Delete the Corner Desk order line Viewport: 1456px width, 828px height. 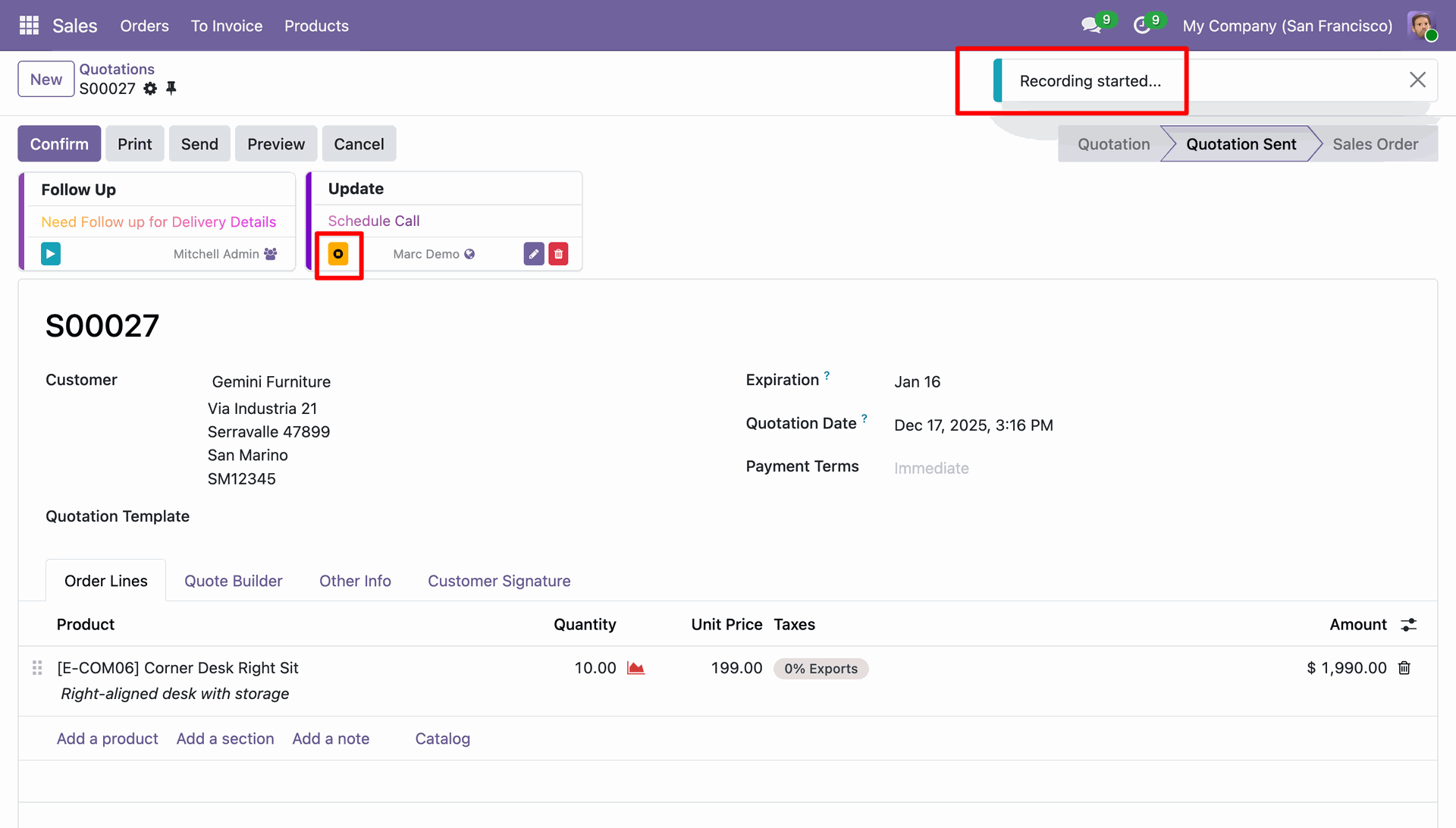tap(1404, 668)
